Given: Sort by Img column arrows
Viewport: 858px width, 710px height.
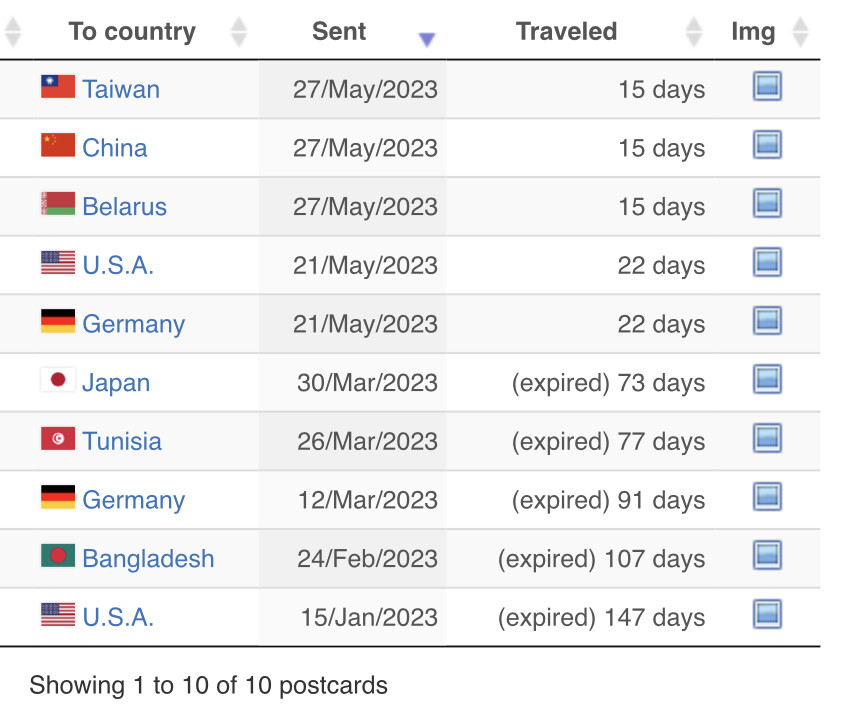Looking at the screenshot, I should [800, 32].
